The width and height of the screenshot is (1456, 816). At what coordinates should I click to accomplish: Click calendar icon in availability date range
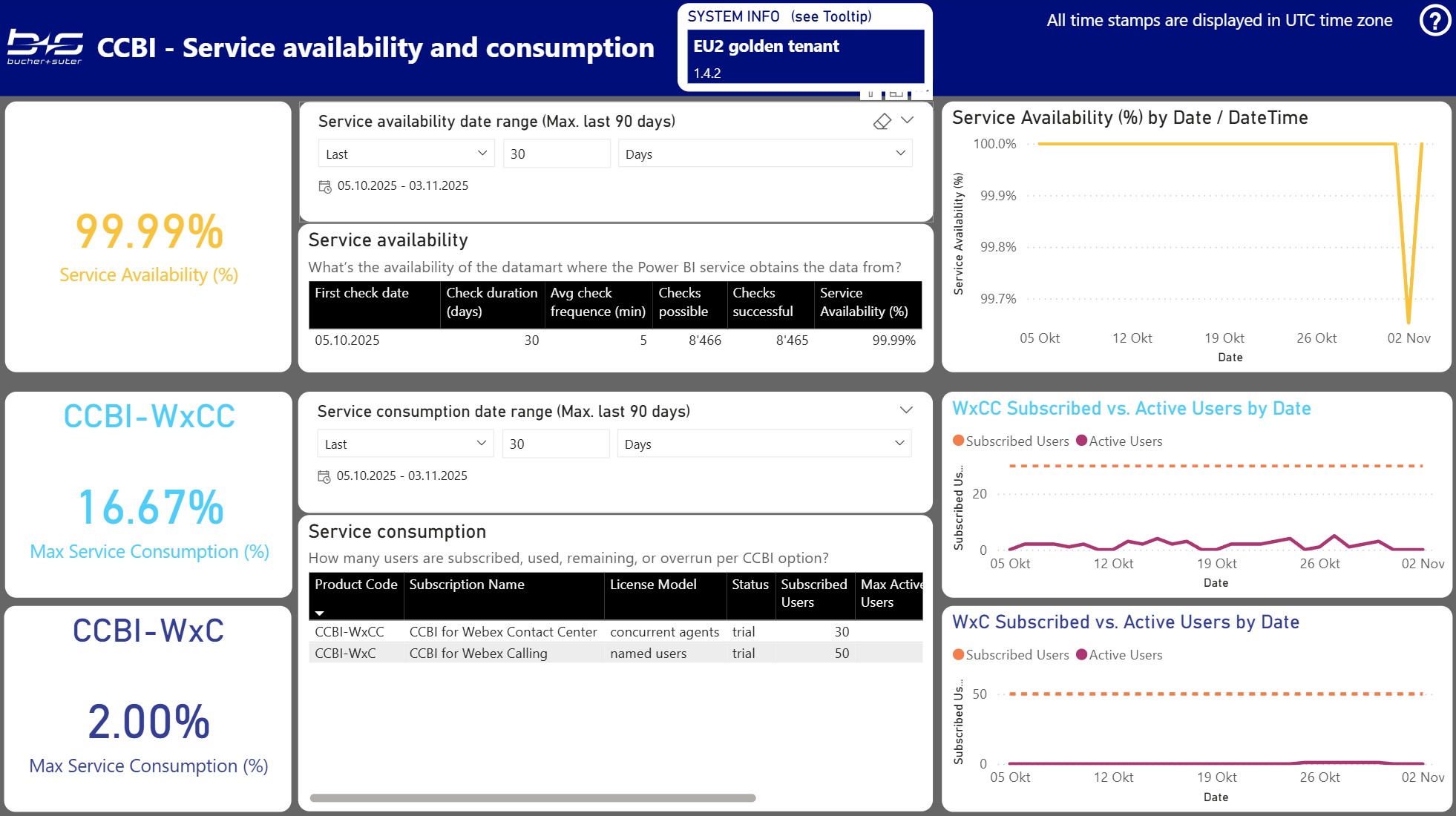325,186
